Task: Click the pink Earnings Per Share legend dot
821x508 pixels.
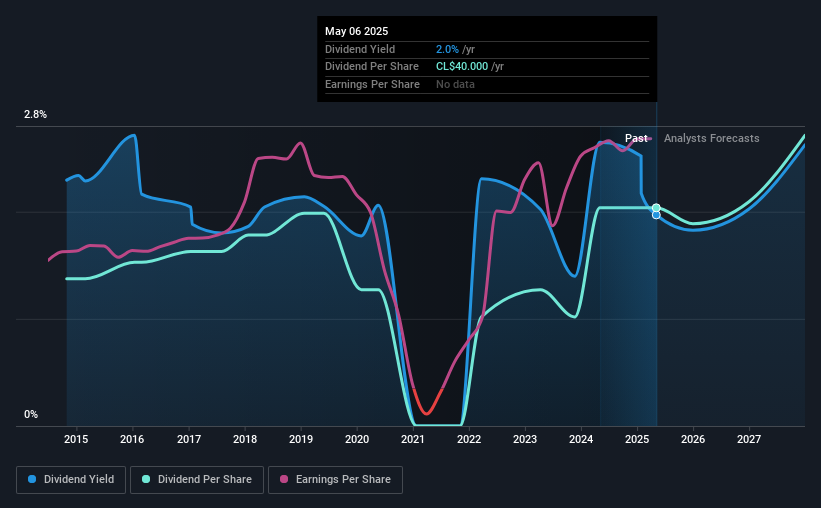Action: coord(284,479)
